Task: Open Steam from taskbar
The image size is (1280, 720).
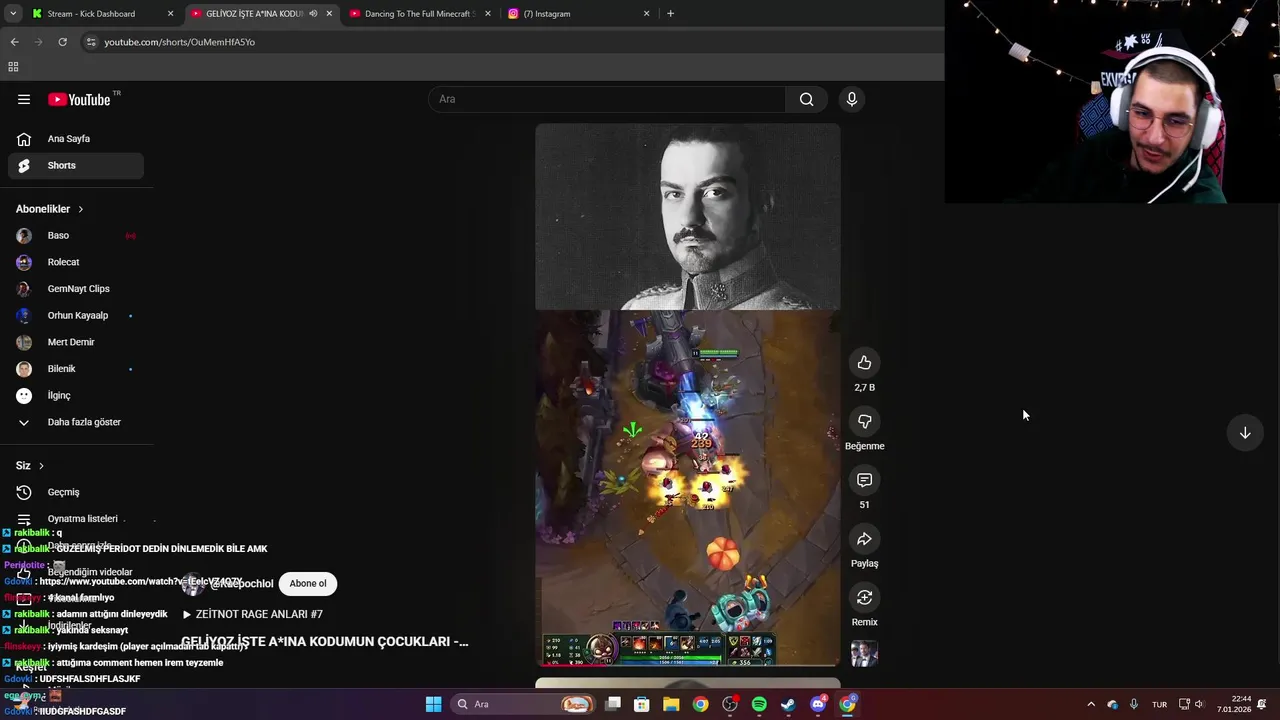Action: [789, 704]
